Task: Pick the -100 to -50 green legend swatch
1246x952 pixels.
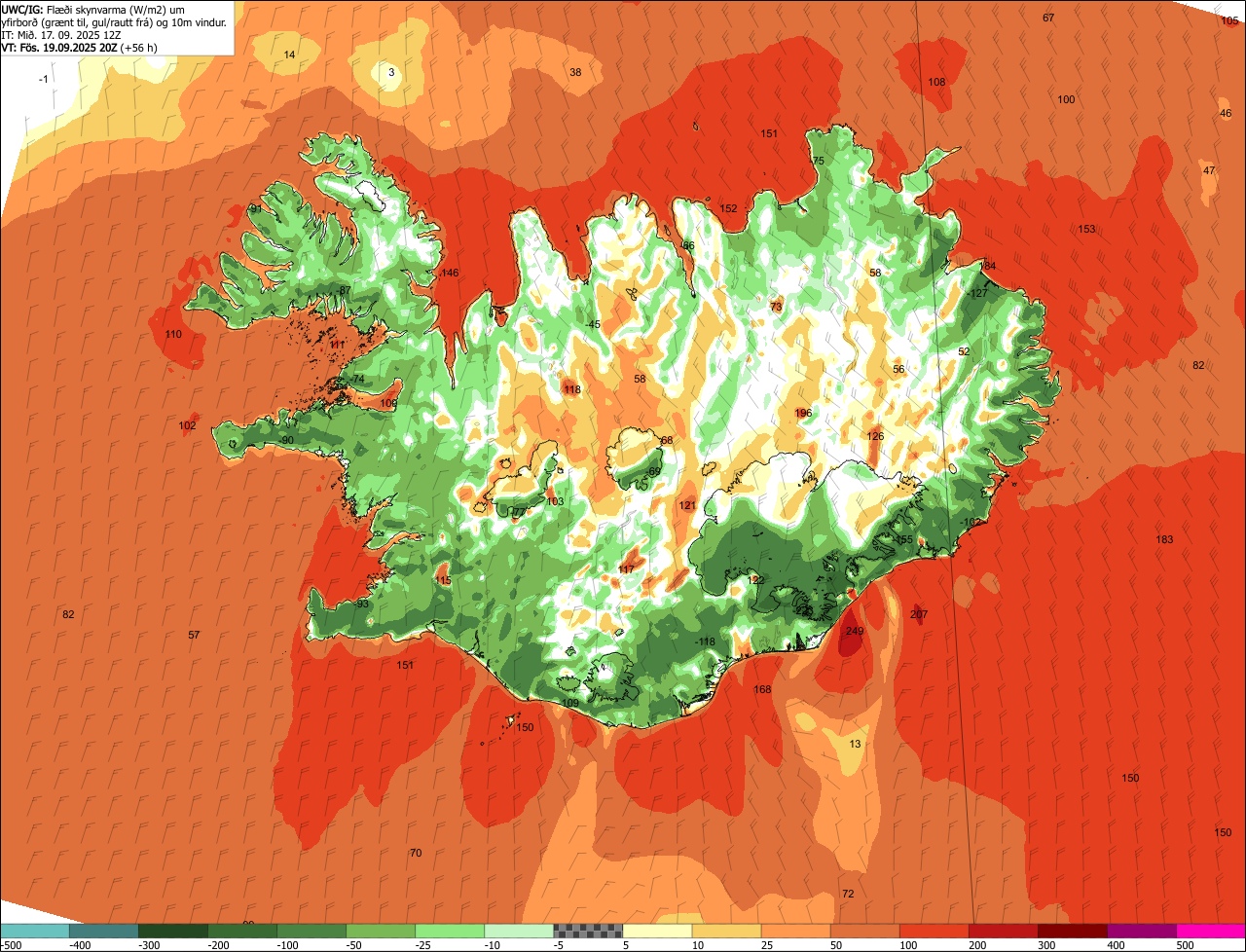Action: [x=311, y=931]
